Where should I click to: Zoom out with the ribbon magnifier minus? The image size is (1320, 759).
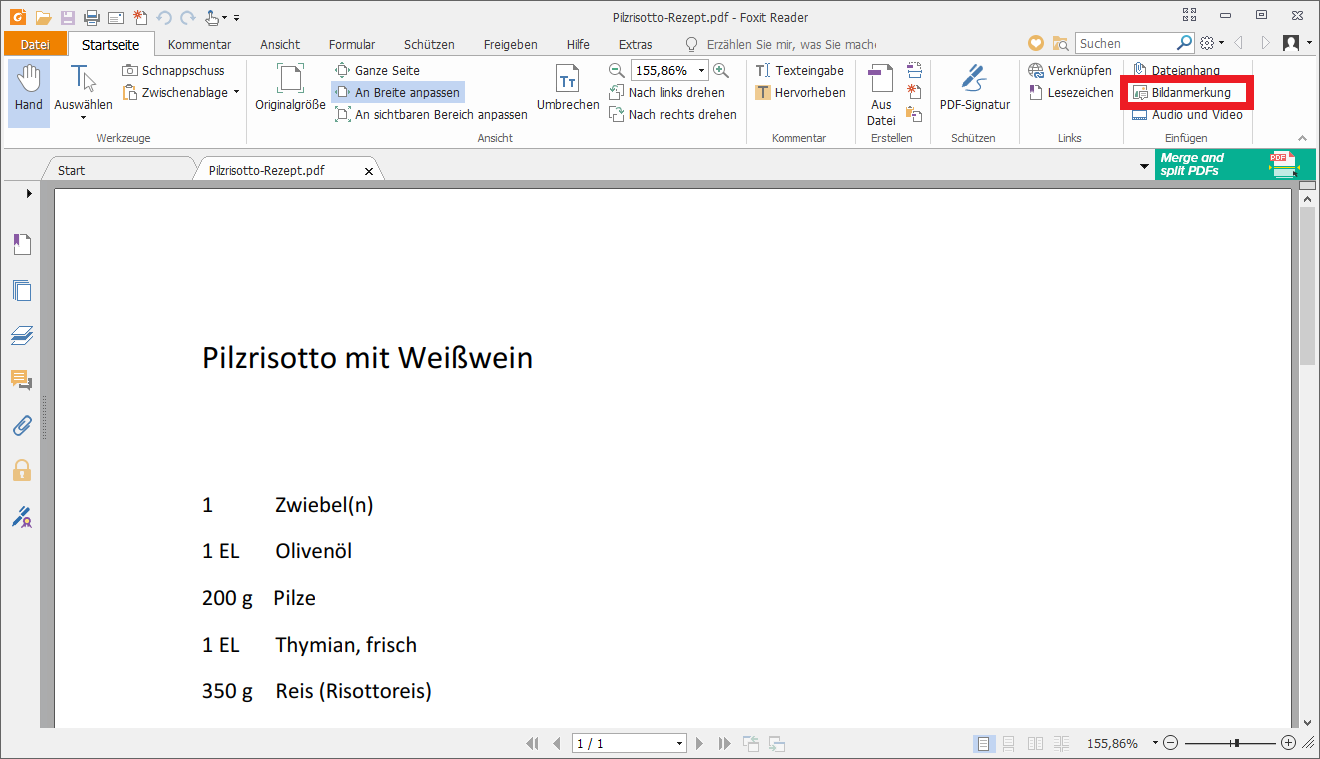(x=617, y=71)
